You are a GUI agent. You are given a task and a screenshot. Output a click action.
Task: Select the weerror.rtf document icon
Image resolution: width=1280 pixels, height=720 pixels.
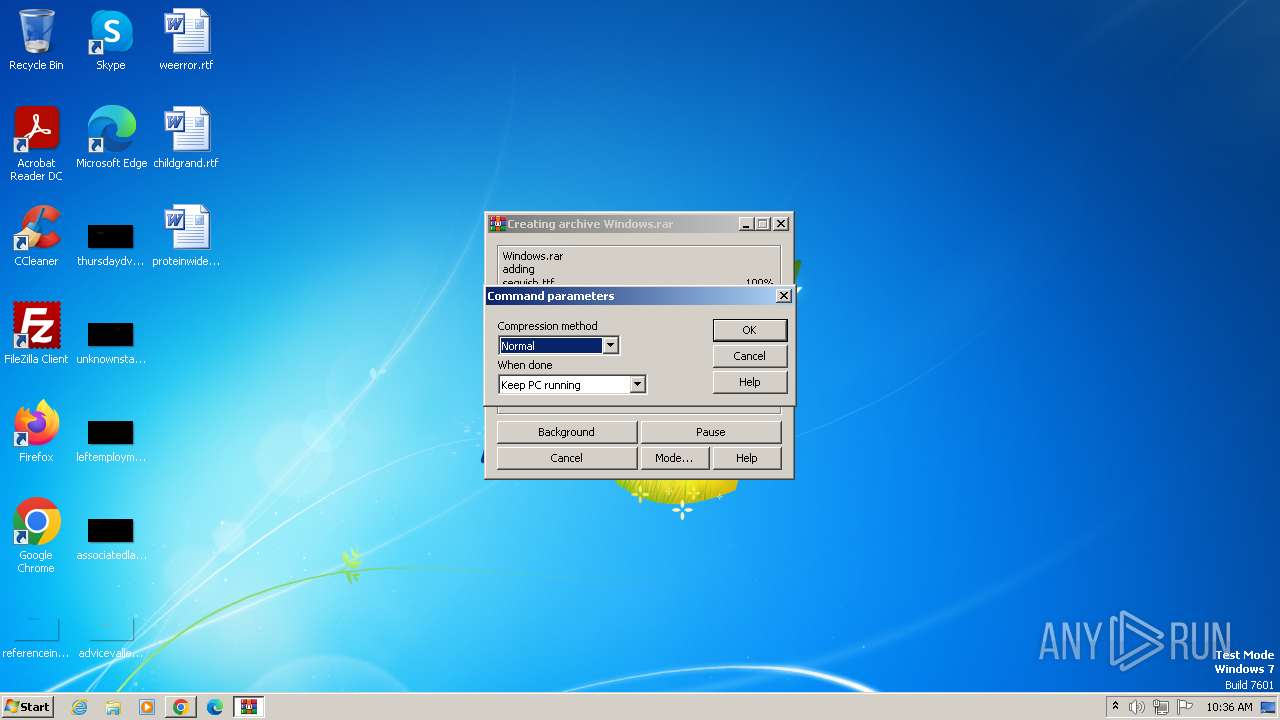coord(186,41)
